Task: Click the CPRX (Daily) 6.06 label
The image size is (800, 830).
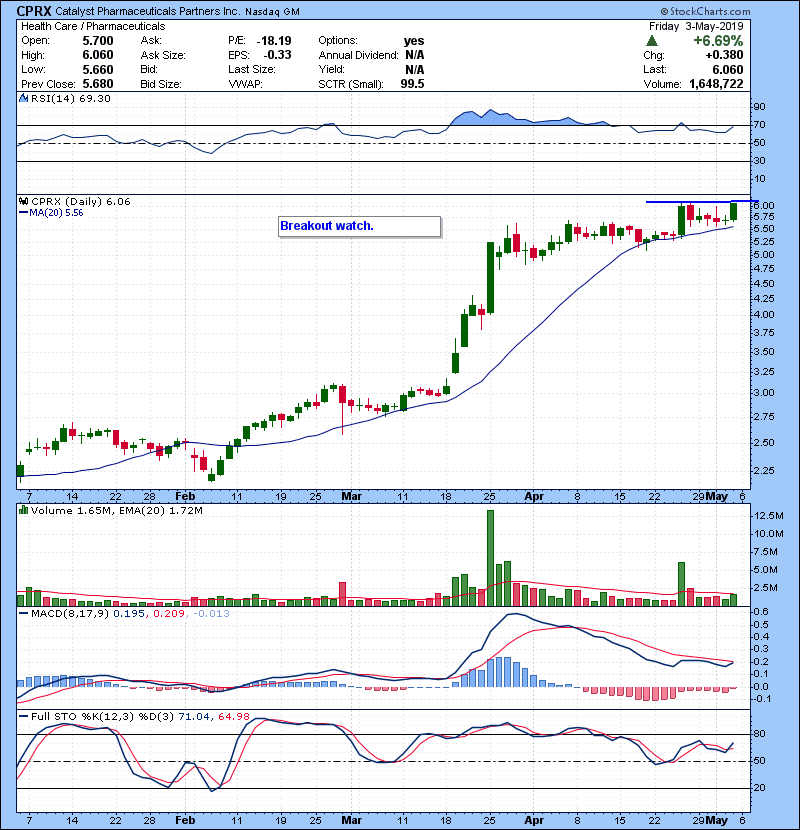Action: coord(80,201)
